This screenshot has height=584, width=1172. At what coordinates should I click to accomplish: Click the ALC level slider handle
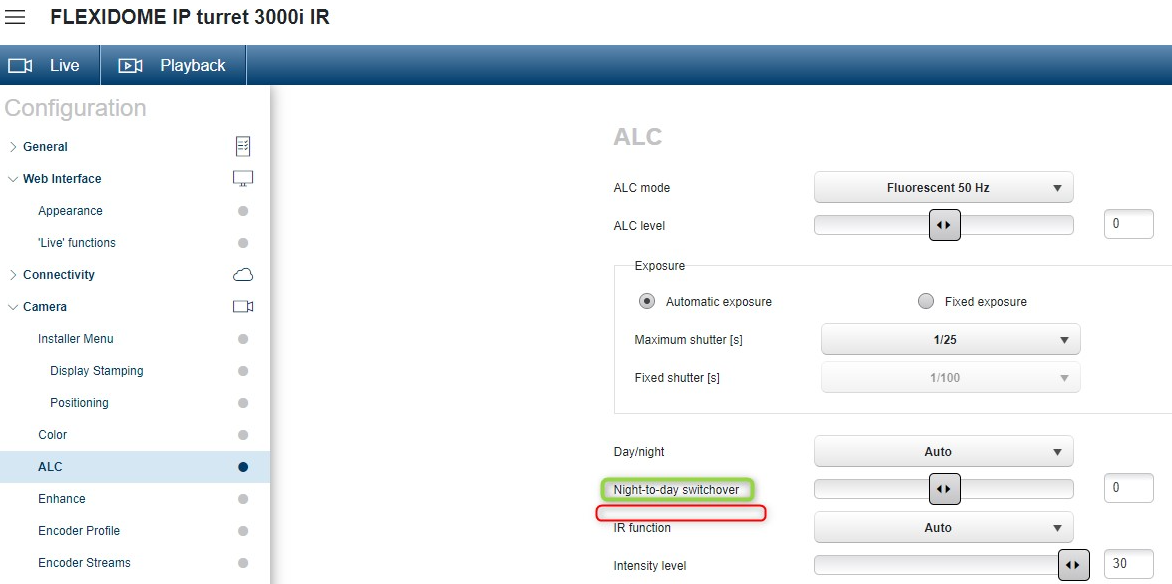click(944, 225)
